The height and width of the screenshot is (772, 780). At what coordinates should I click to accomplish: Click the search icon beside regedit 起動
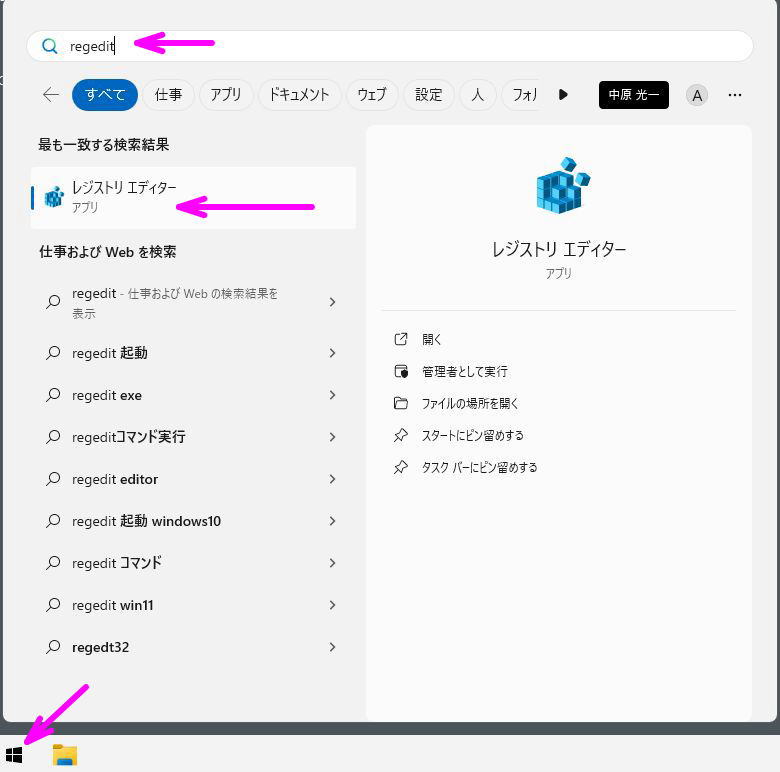point(53,353)
